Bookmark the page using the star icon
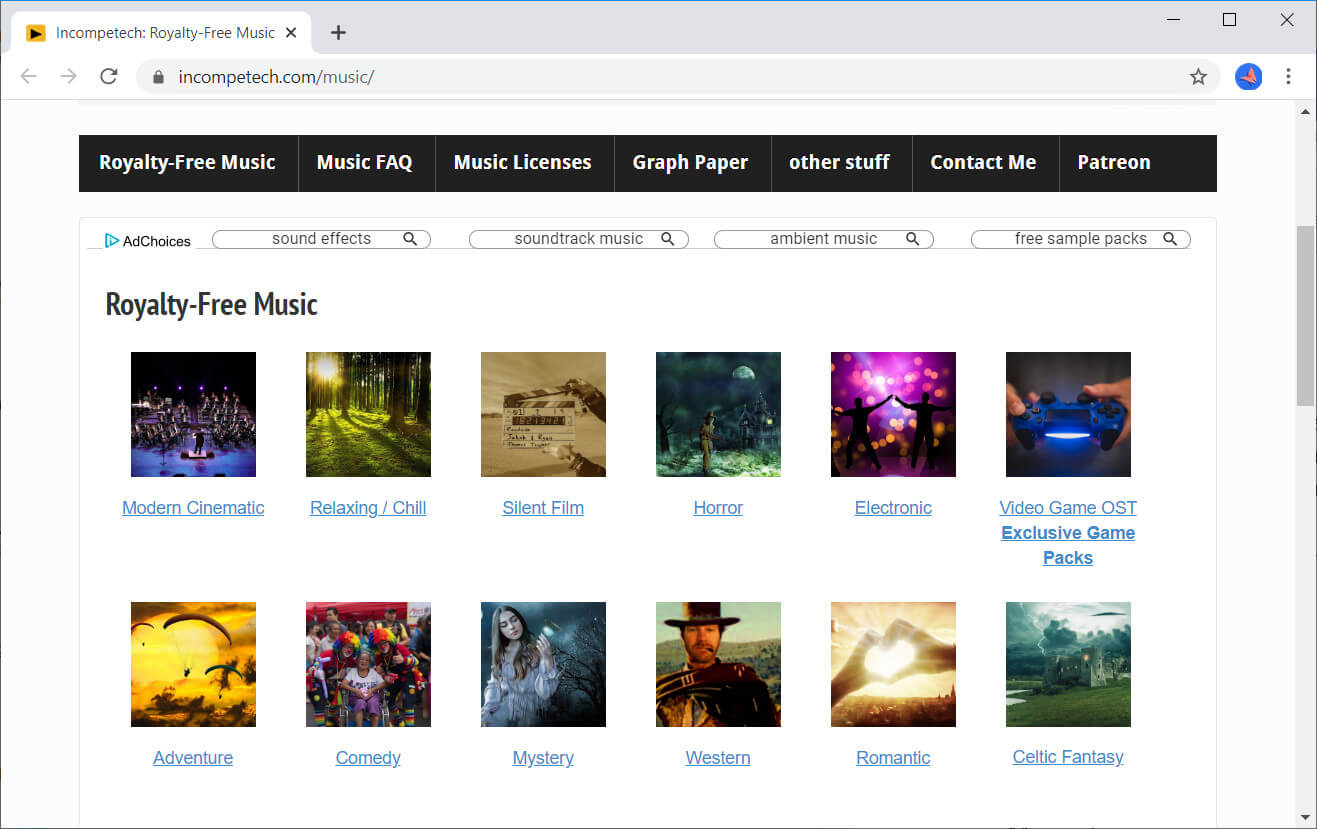This screenshot has width=1317, height=829. 1198,76
